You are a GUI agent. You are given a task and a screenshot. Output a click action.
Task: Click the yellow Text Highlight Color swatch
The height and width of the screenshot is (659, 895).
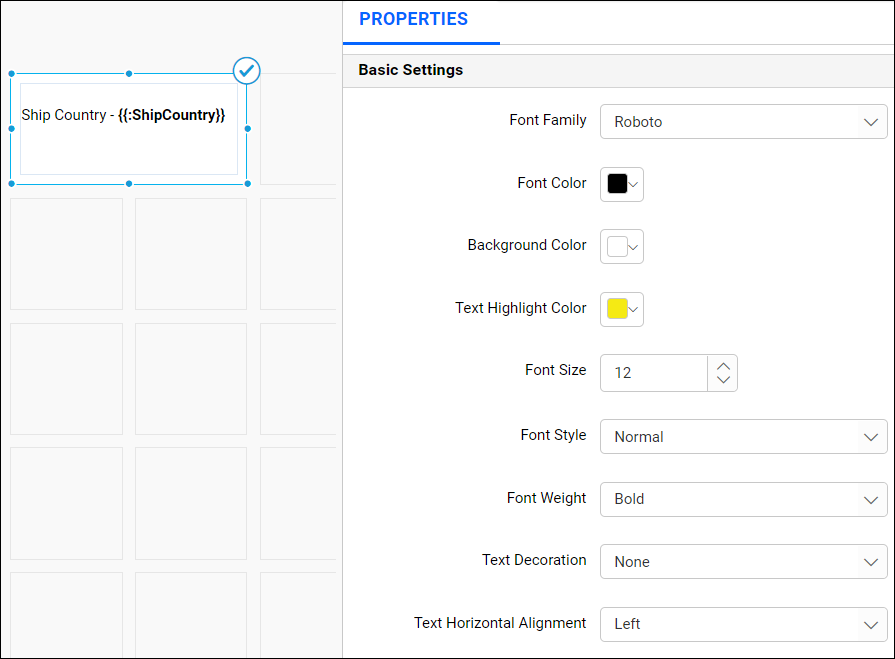tap(617, 309)
